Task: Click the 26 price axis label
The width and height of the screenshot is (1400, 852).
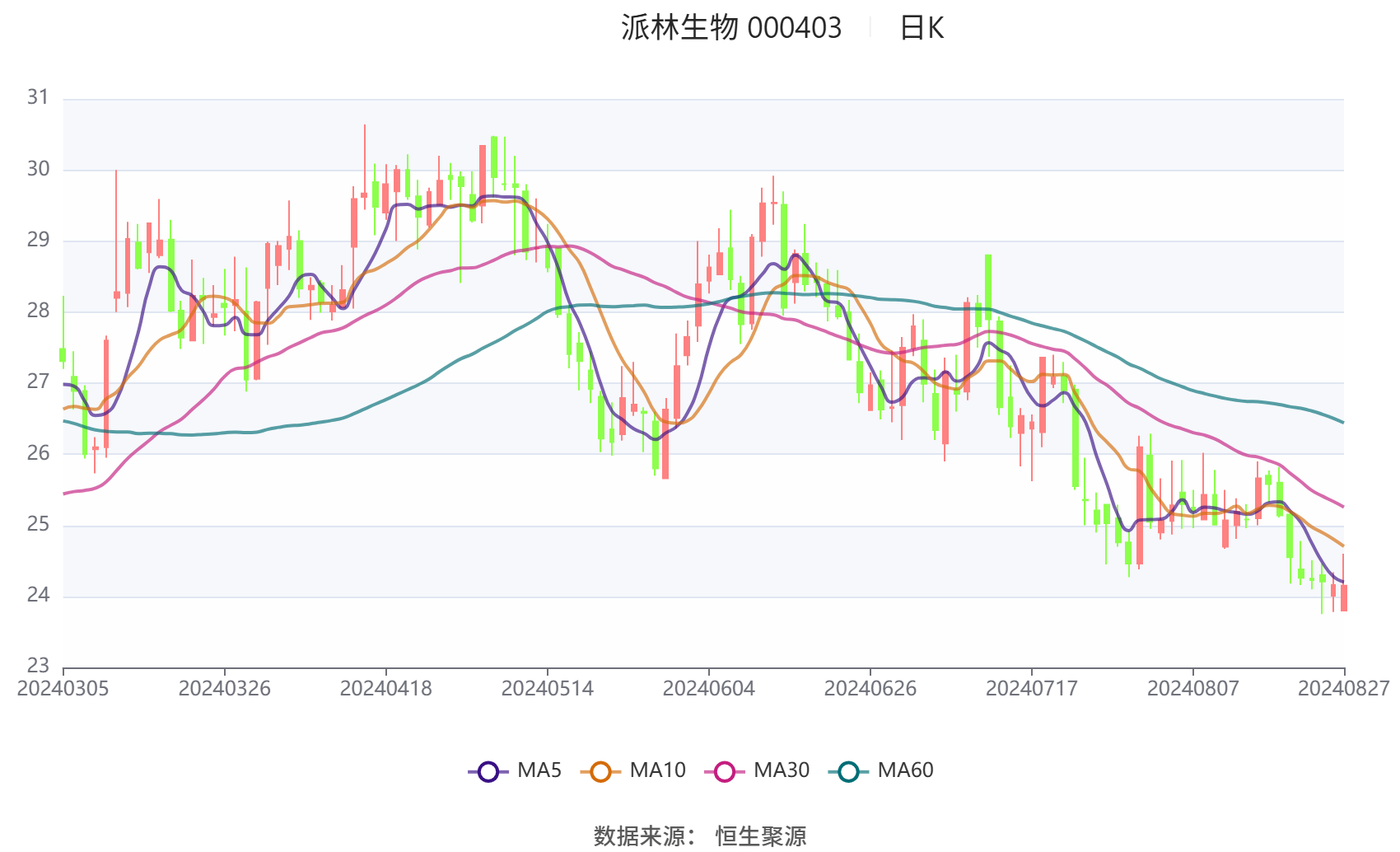Action: 38,453
